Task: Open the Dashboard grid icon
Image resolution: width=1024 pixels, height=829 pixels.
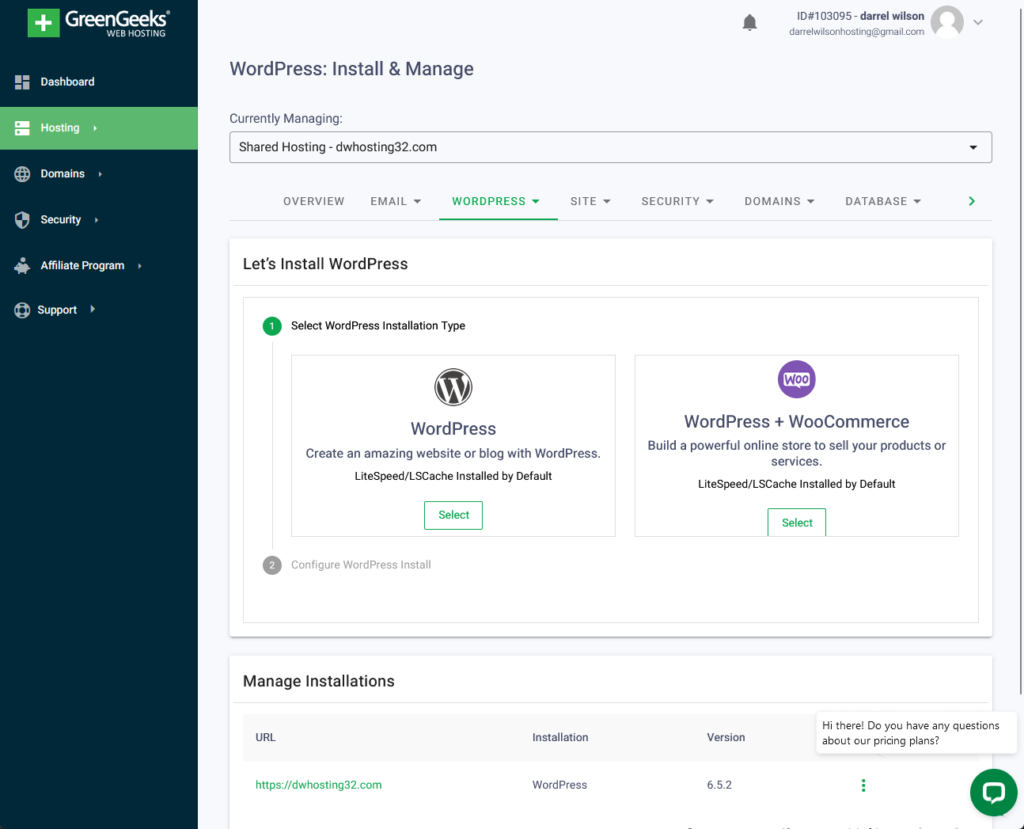Action: point(22,82)
